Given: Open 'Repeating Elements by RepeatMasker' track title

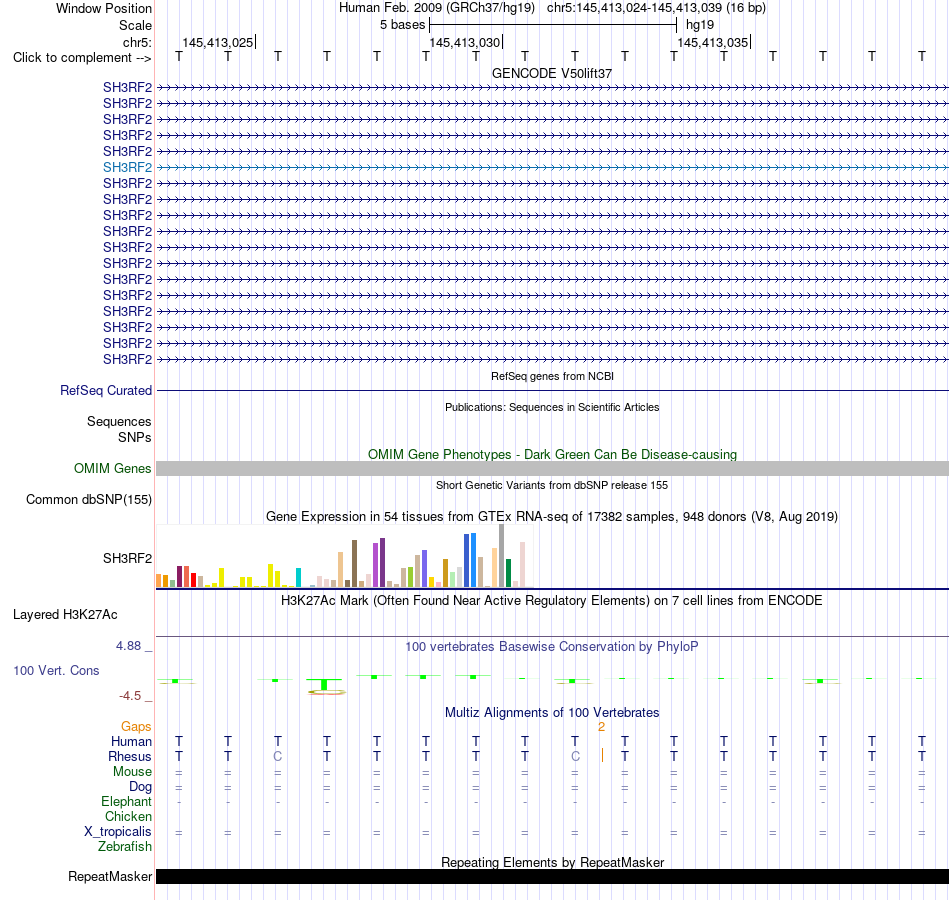Looking at the screenshot, I should tap(552, 862).
